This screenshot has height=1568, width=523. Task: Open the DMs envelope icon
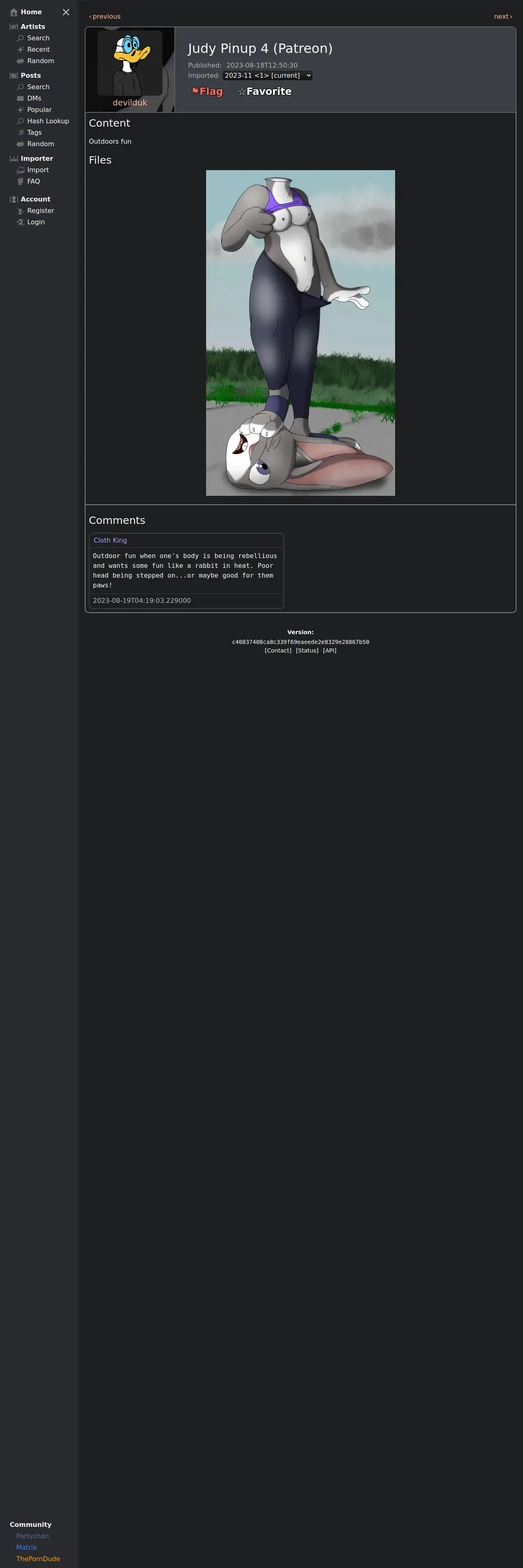(x=21, y=99)
